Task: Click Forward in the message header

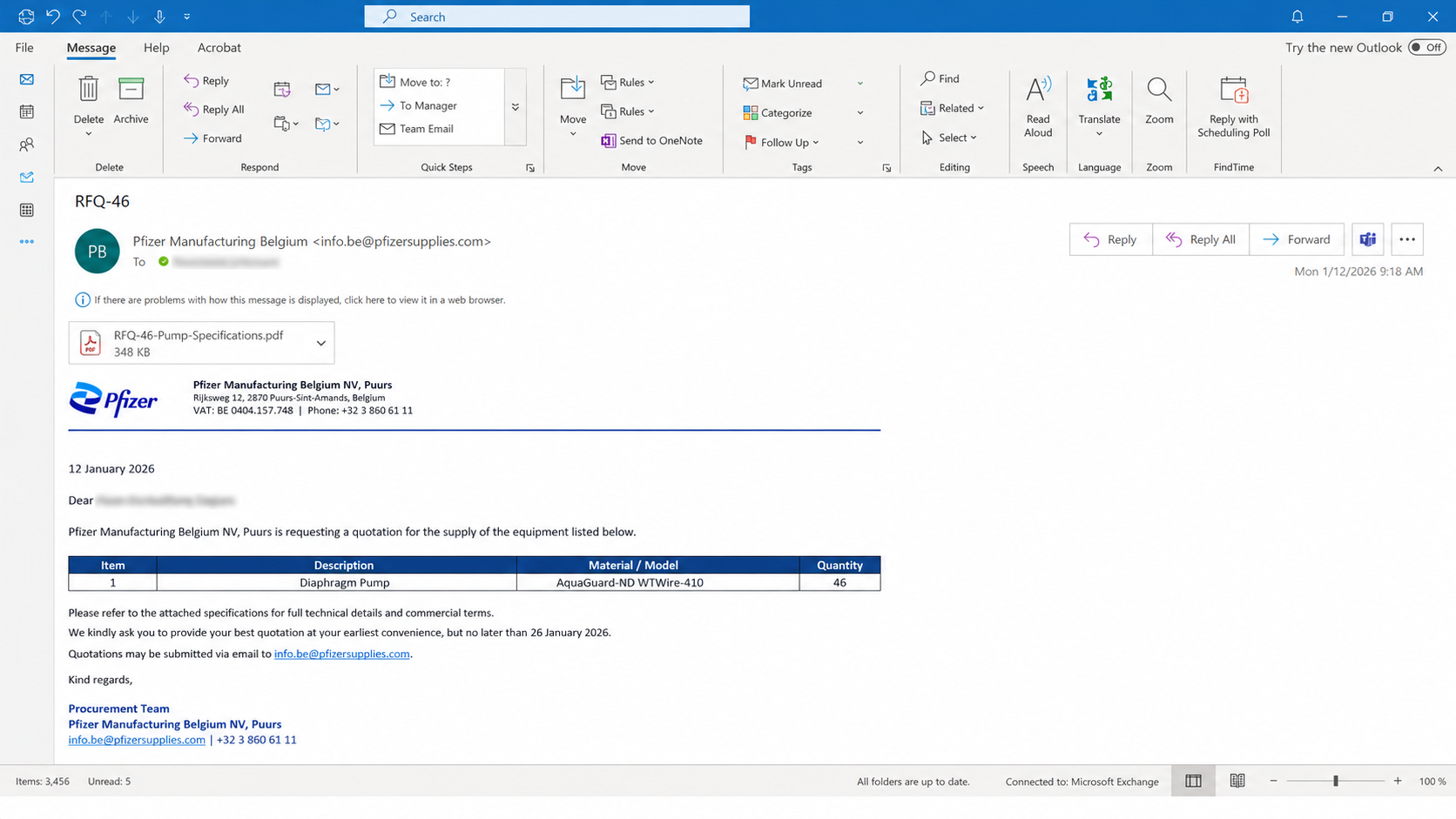Action: pos(1297,239)
